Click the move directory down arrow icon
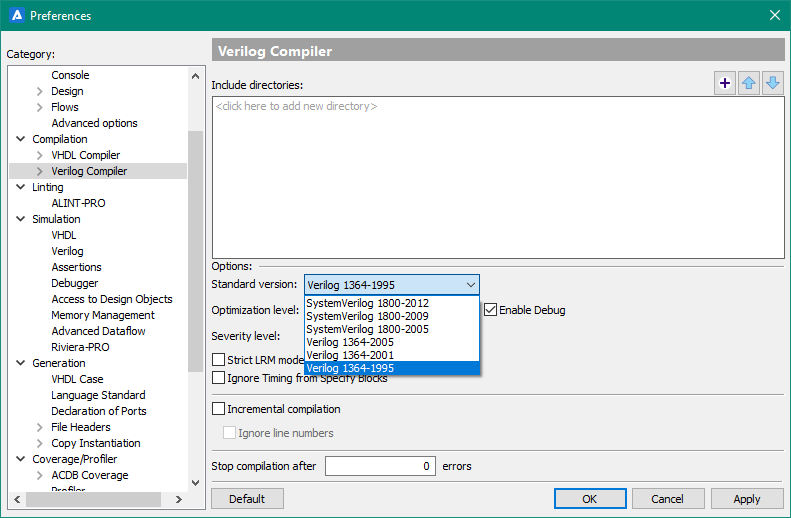This screenshot has width=791, height=518. coord(772,84)
